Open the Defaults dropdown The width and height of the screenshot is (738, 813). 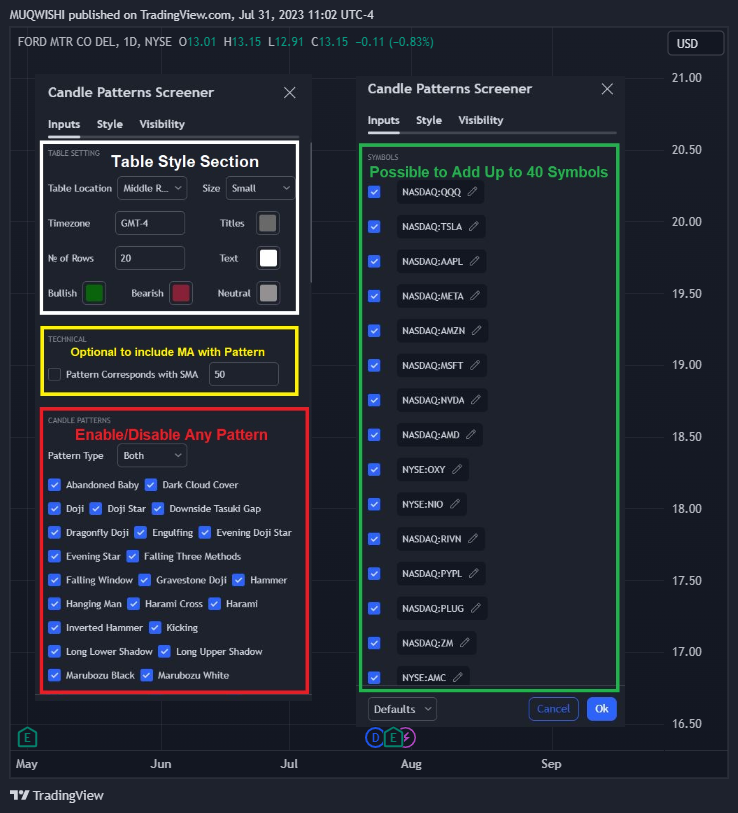click(x=402, y=709)
